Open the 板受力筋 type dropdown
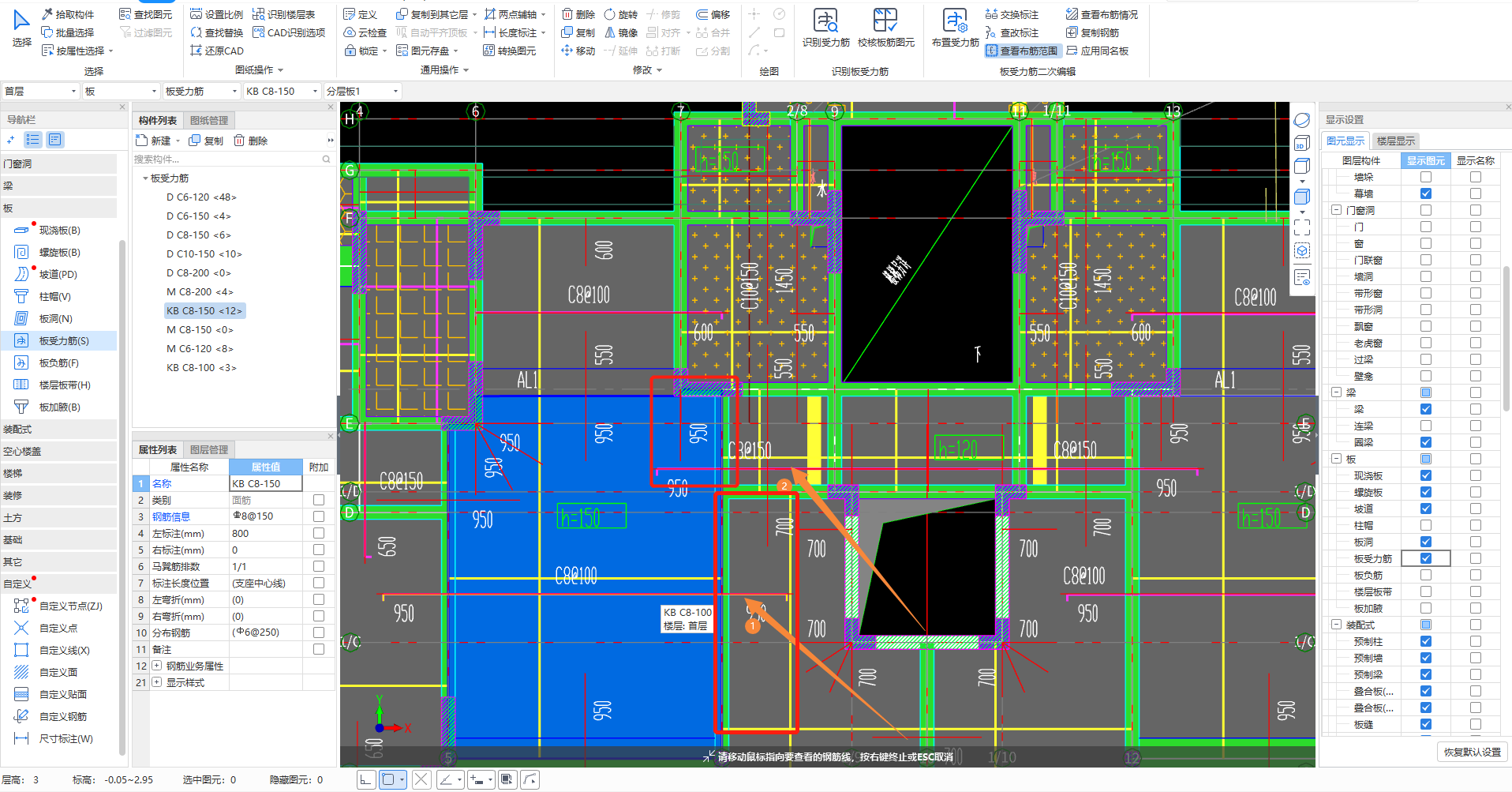1512x792 pixels. 200,91
